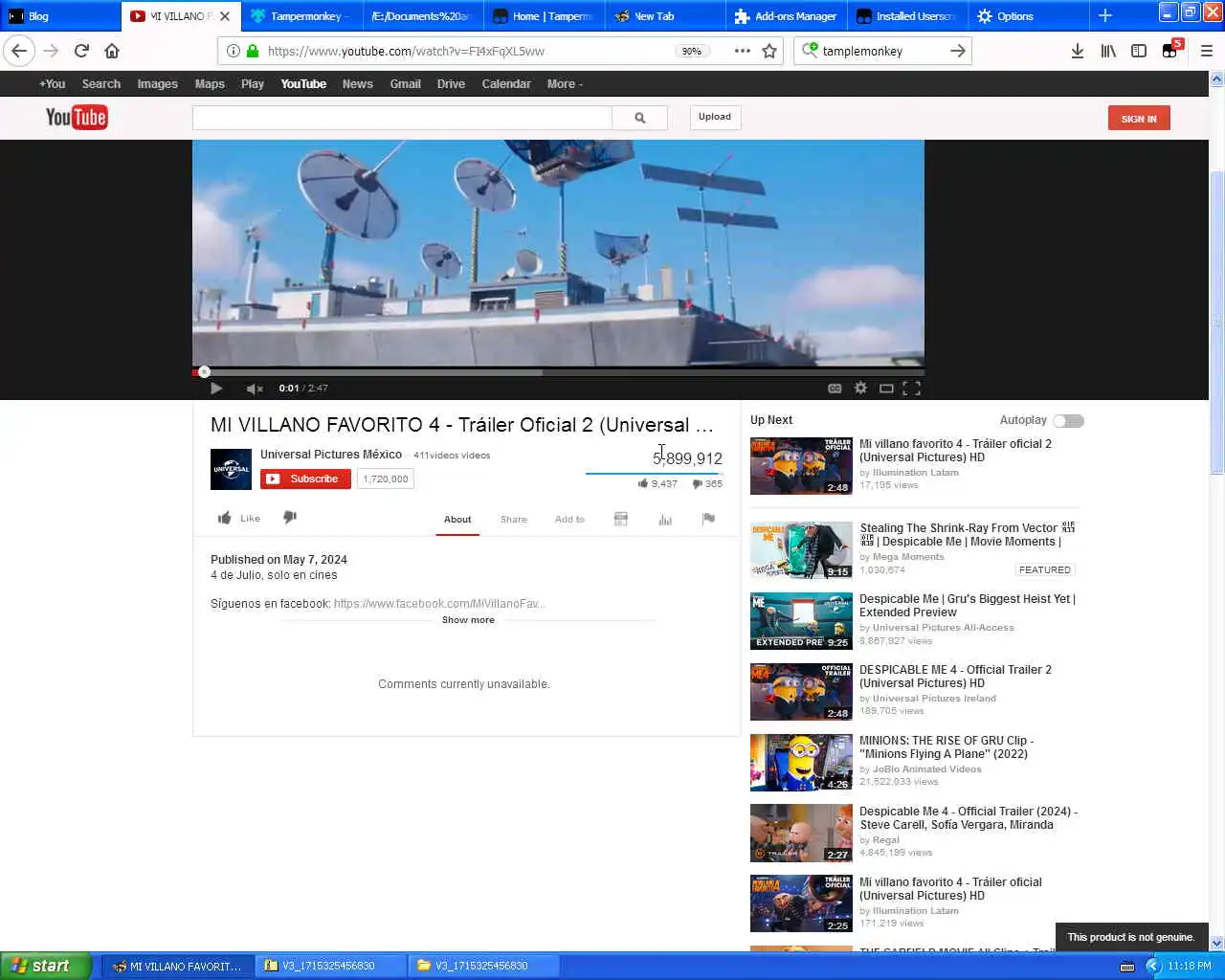The height and width of the screenshot is (980, 1225).
Task: Close the MI VILLANO tab
Action: [x=225, y=16]
